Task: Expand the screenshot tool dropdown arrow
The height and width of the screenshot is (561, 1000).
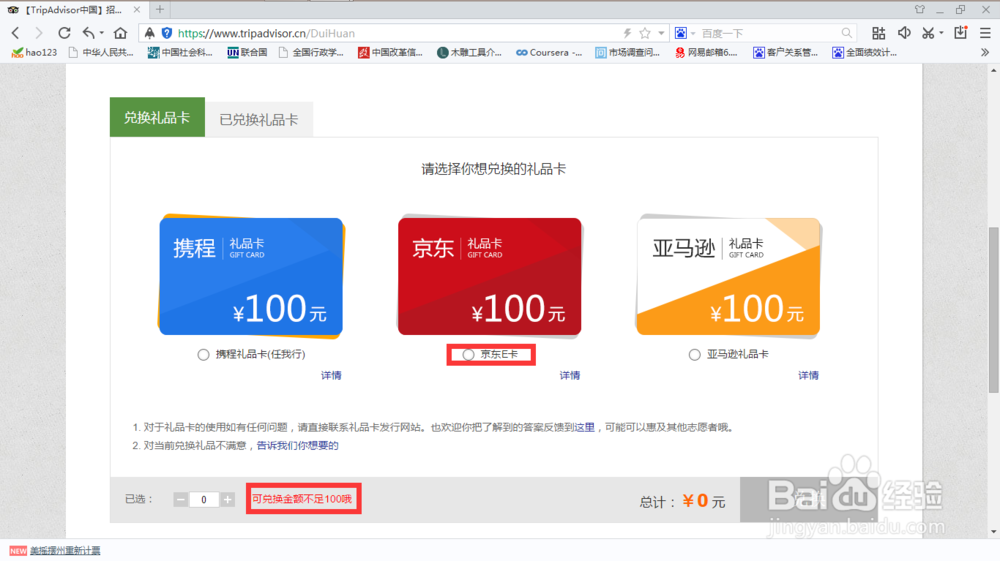Action: (x=941, y=33)
